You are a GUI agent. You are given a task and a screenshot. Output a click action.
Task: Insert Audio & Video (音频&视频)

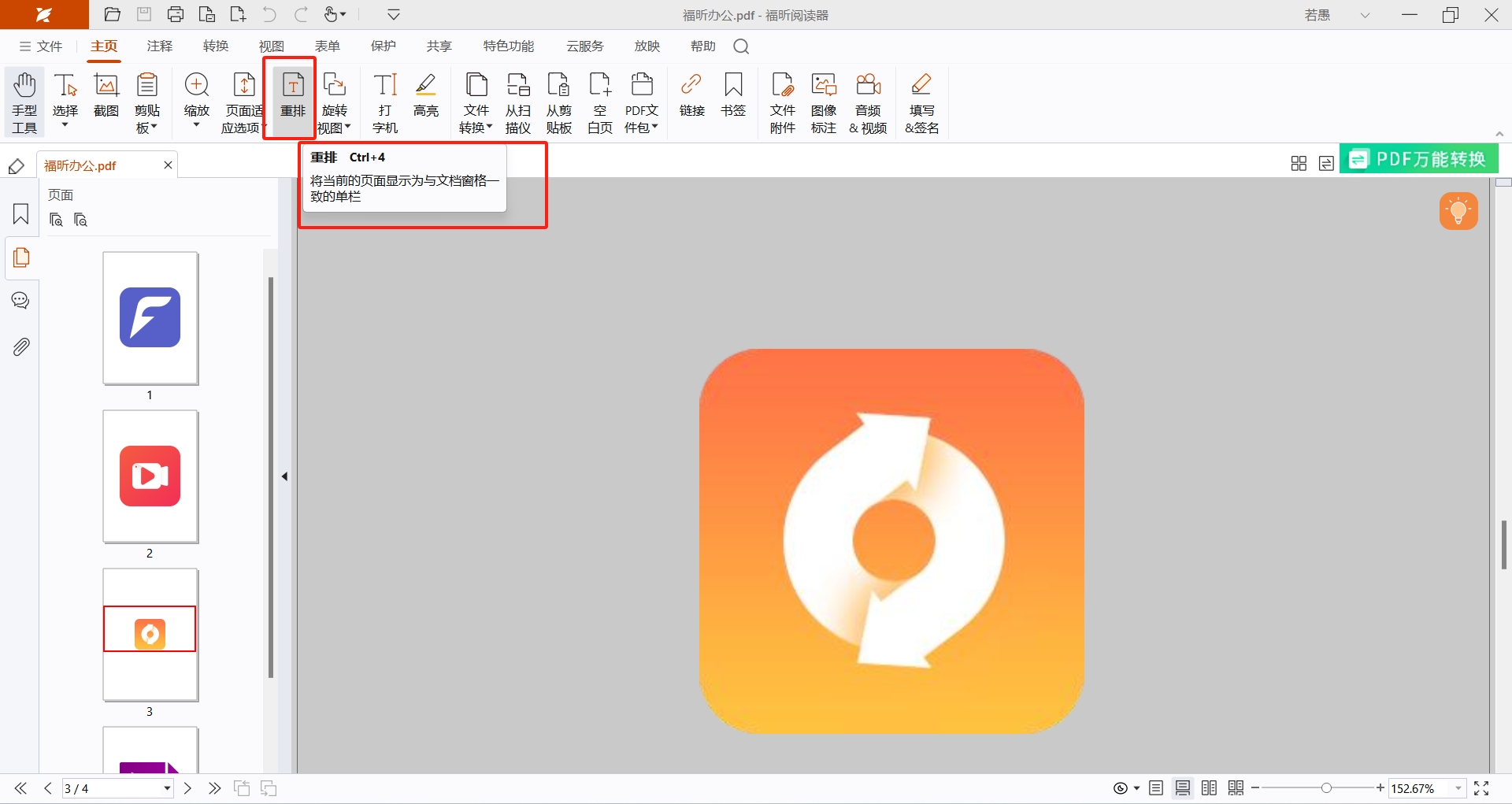pos(869,102)
